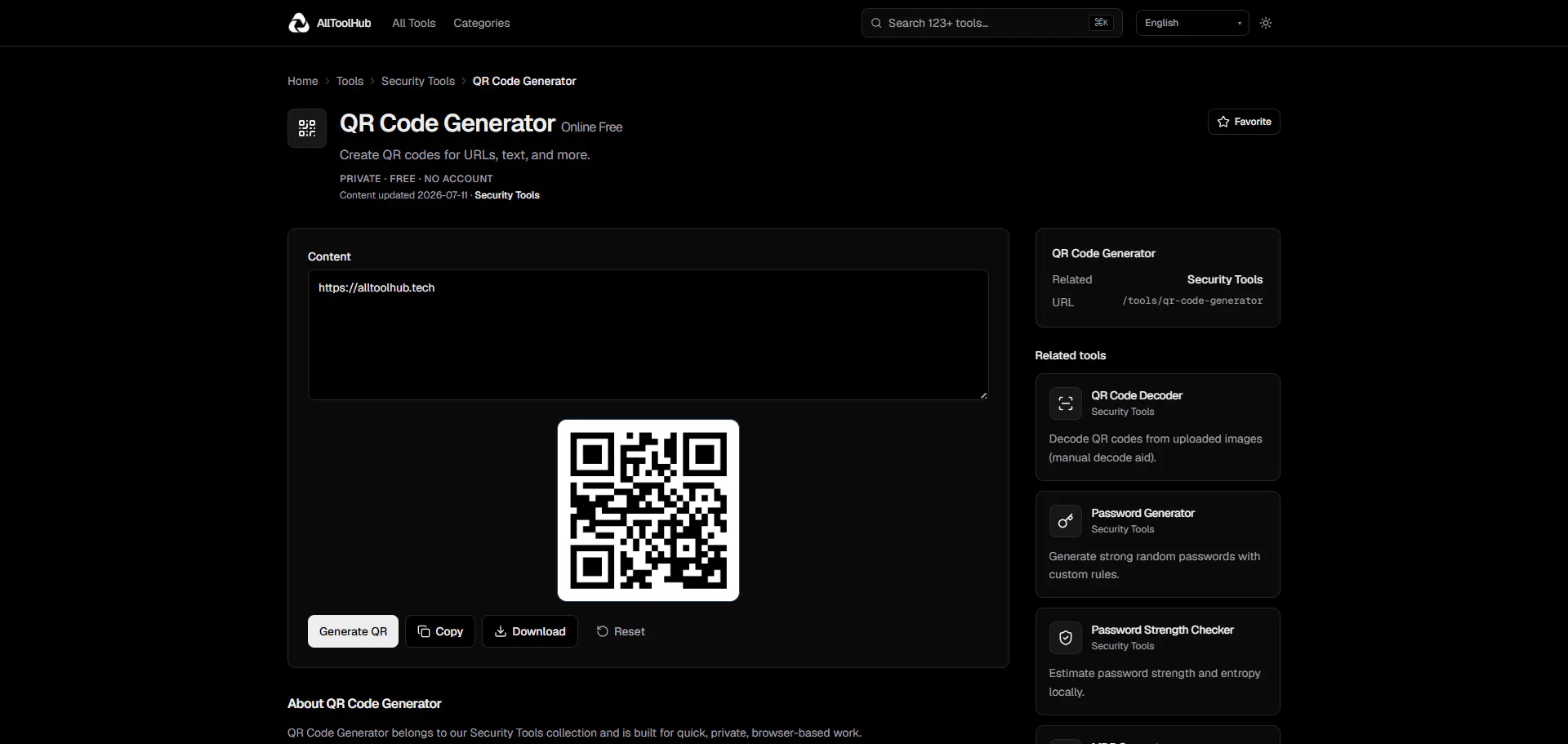The image size is (1568, 744).
Task: Open the Password Generator related tool
Action: tap(1157, 544)
